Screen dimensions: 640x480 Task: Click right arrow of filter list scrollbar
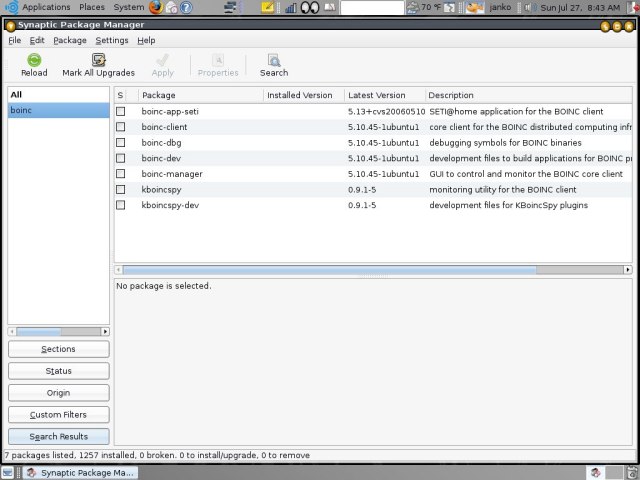tap(105, 331)
